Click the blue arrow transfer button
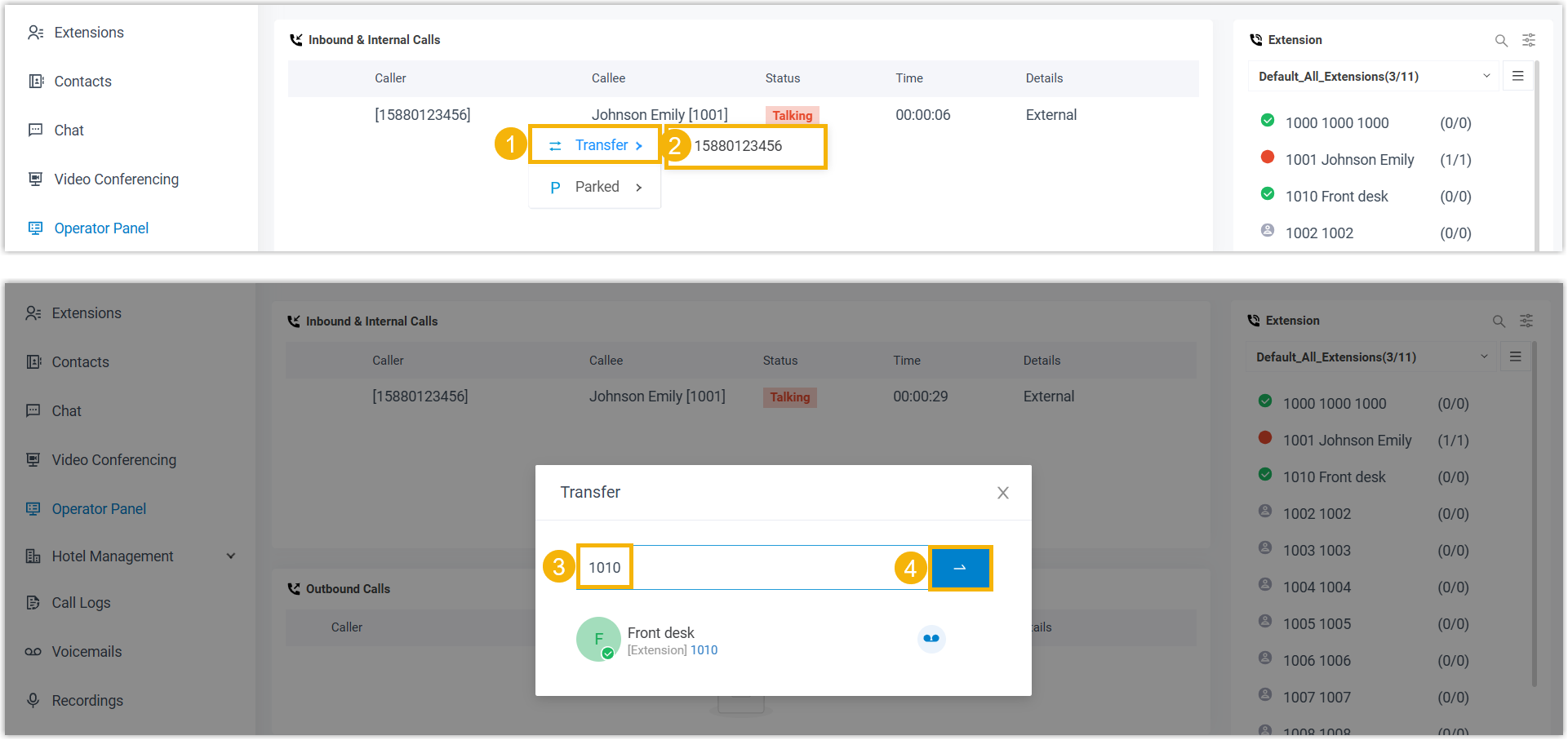The width and height of the screenshot is (1568, 740). point(960,568)
